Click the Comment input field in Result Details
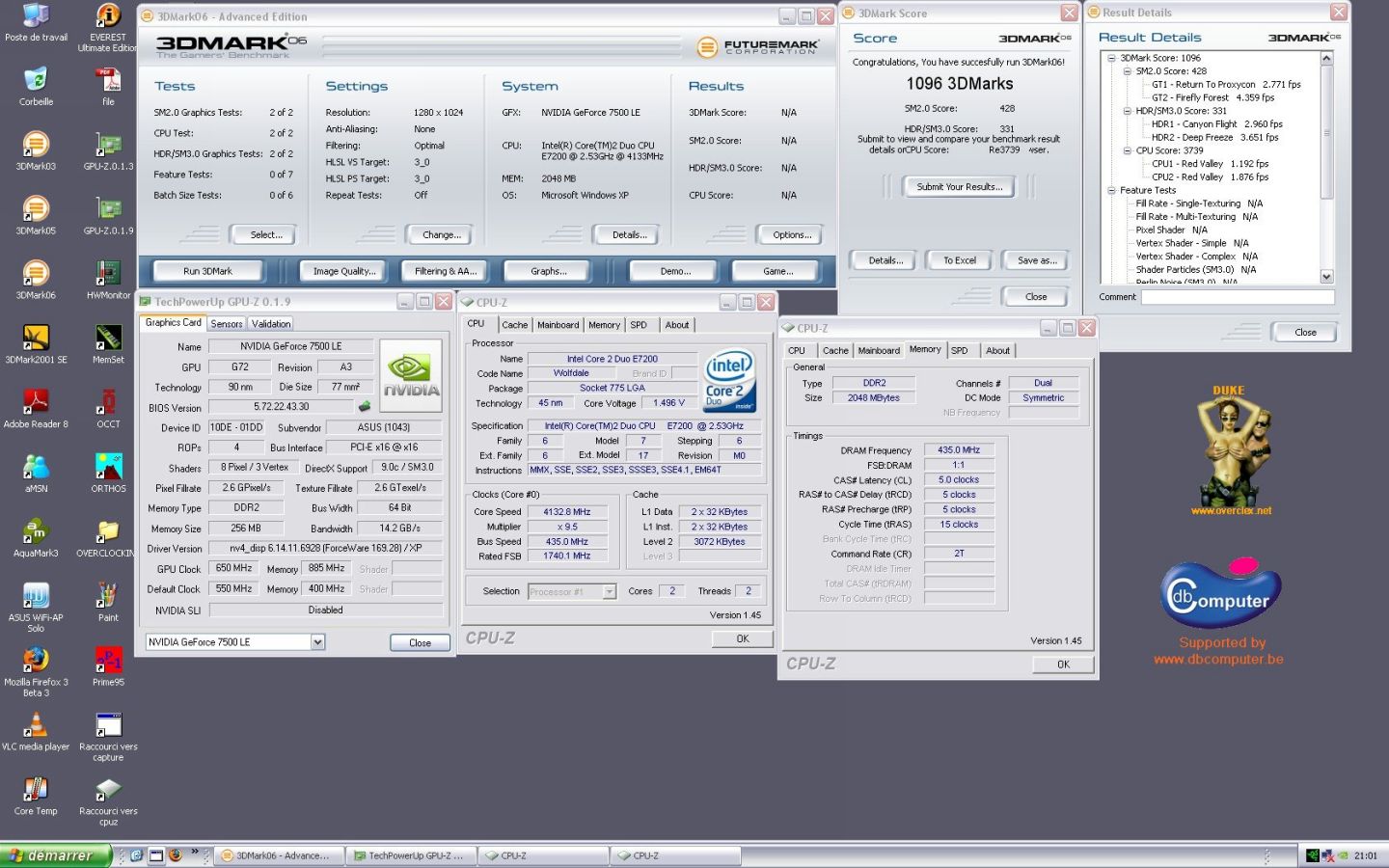The height and width of the screenshot is (868, 1389). click(x=1238, y=297)
